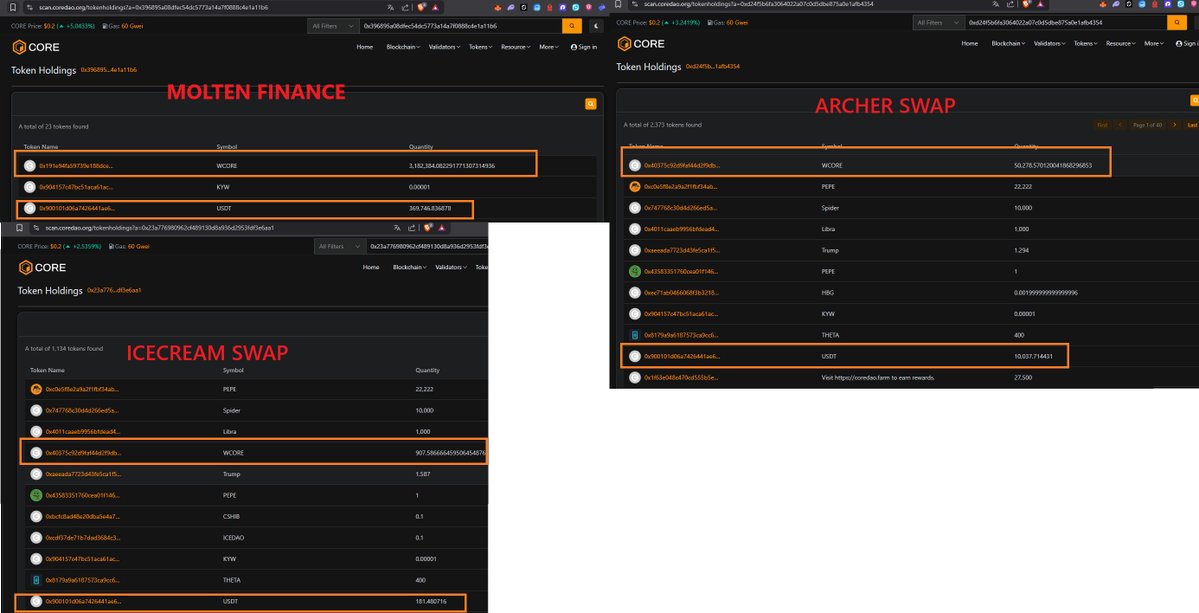Click green PEPE frog icon in Archer Swap table
Image resolution: width=1199 pixels, height=613 pixels.
pos(635,271)
